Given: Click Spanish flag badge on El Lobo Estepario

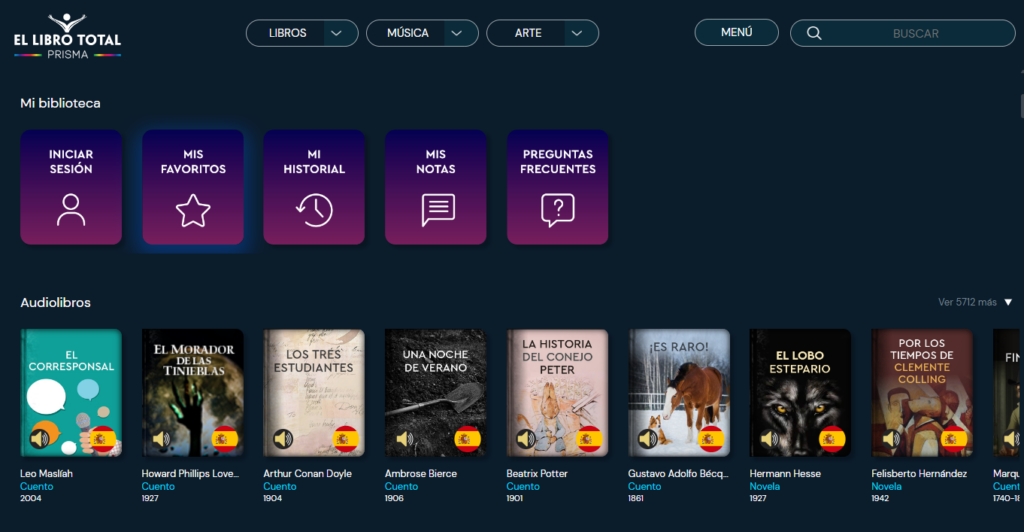Looking at the screenshot, I should [x=832, y=439].
